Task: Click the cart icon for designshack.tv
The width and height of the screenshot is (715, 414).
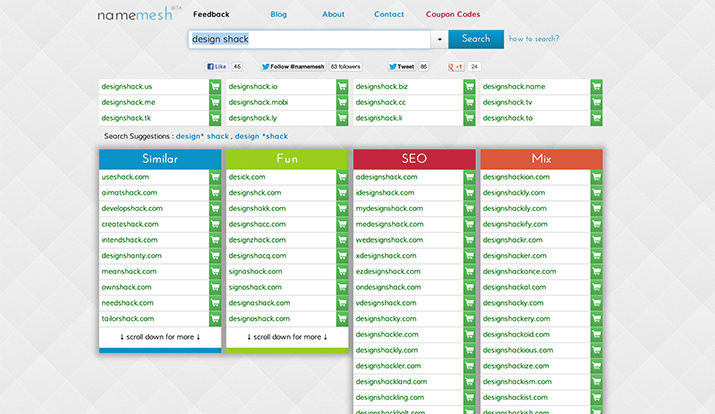Action: [596, 102]
